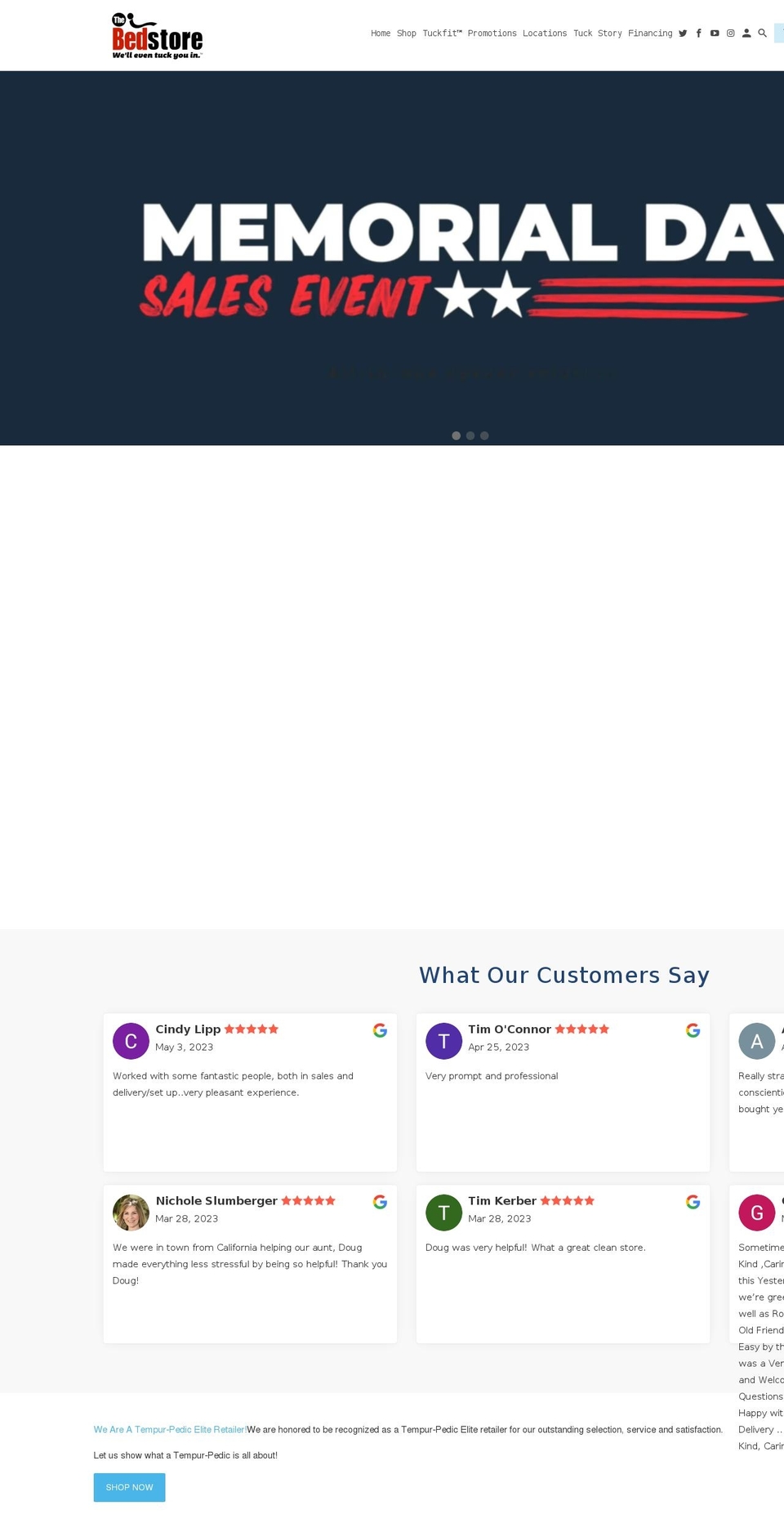This screenshot has width=784, height=1532.
Task: Click Tim O'Connor's purple T avatar
Action: [x=443, y=1041]
